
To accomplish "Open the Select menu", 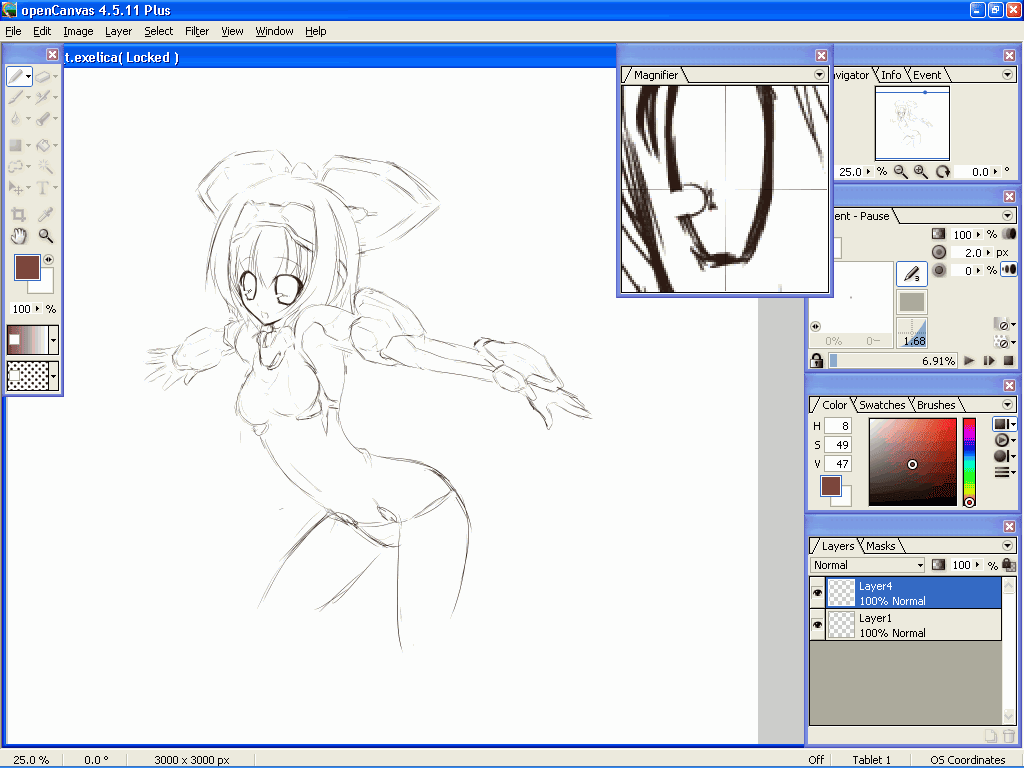I will pos(159,31).
